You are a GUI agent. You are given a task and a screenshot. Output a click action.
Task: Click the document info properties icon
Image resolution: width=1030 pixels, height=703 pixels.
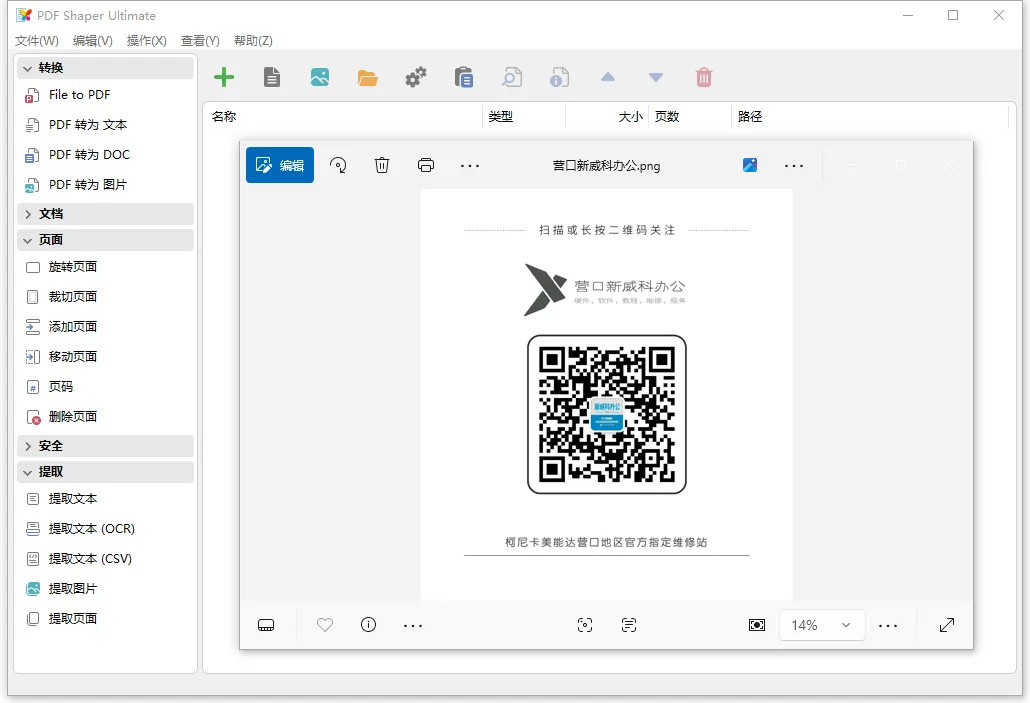(560, 78)
